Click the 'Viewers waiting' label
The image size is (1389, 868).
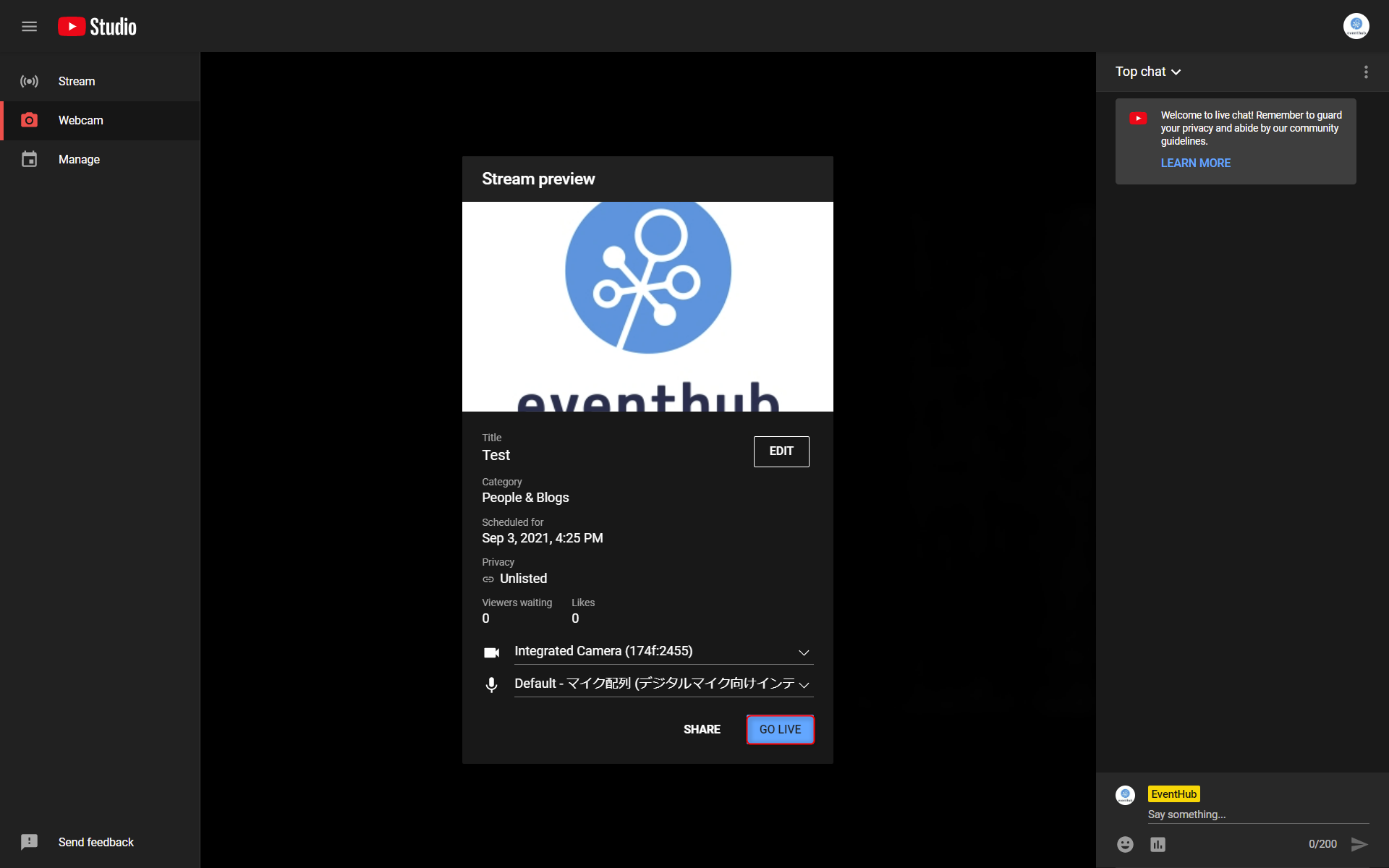[517, 603]
